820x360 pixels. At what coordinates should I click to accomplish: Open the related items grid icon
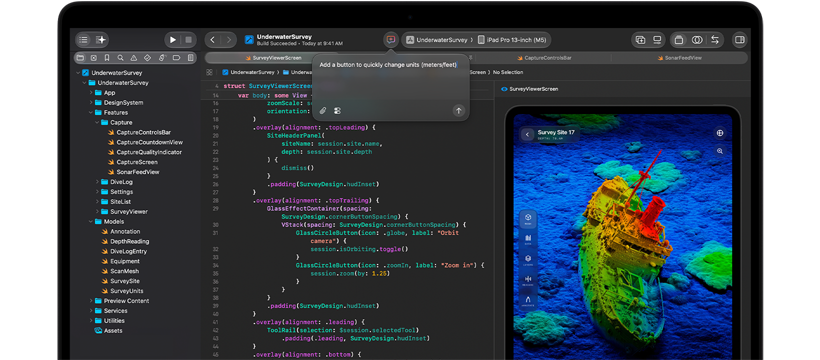209,72
